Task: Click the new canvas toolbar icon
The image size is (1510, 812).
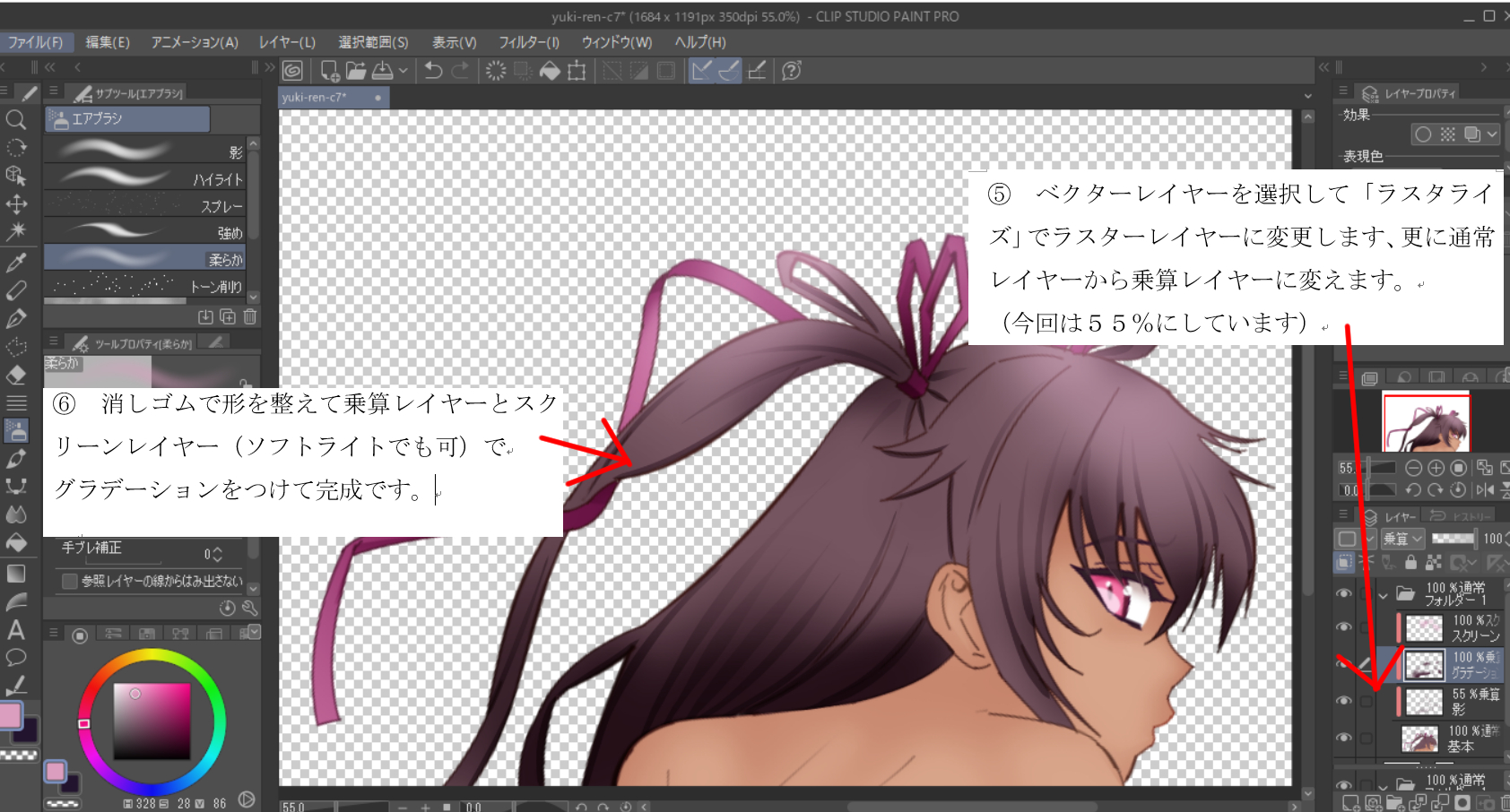Action: 329,71
